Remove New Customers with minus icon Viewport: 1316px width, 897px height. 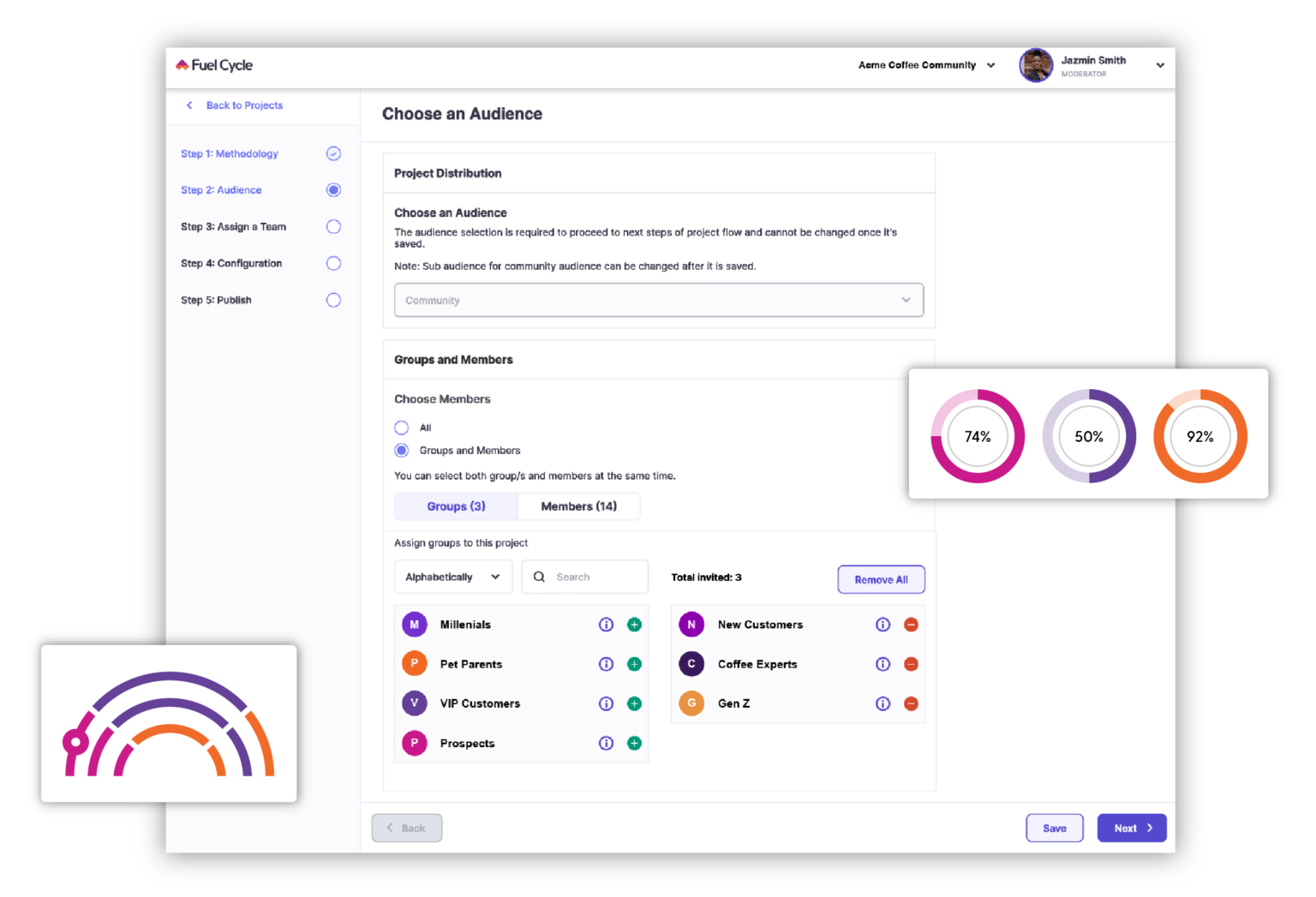[911, 625]
